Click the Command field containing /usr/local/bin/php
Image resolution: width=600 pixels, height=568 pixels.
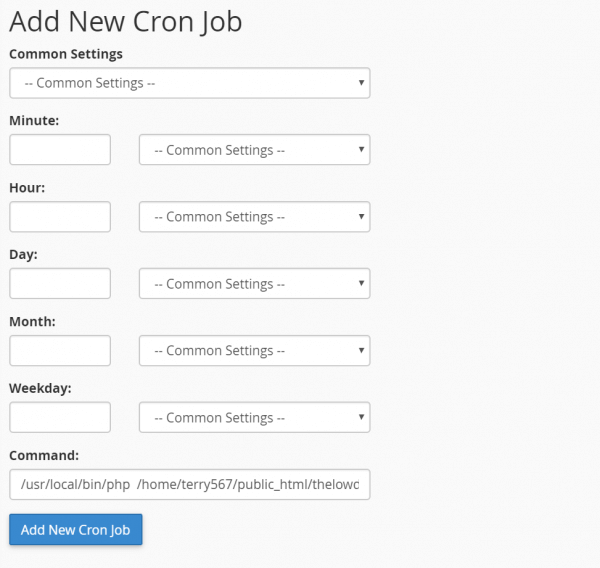coord(189,485)
